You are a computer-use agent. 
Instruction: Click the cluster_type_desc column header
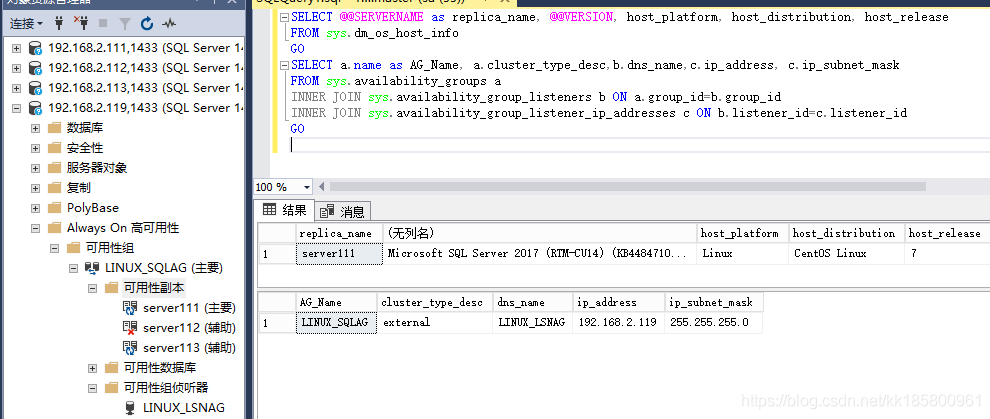tap(434, 303)
